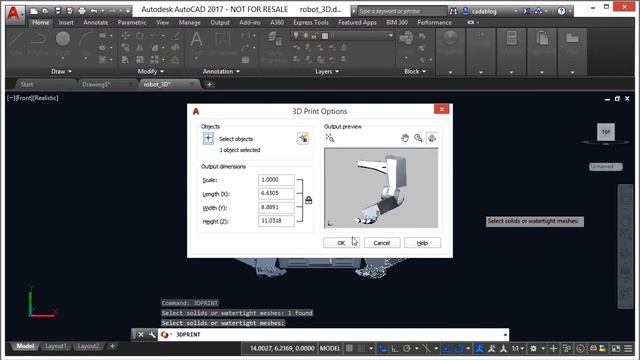
Task: Click the Save icon in Quick Access toolbar
Action: [x=58, y=11]
